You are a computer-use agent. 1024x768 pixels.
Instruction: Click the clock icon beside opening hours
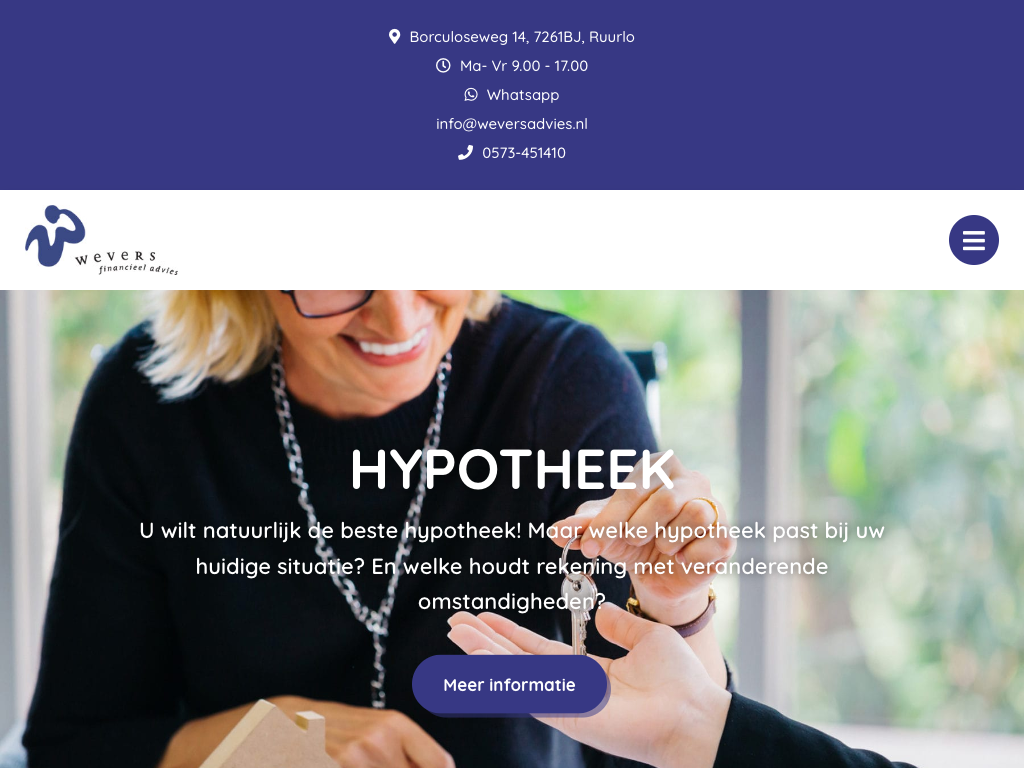click(443, 65)
